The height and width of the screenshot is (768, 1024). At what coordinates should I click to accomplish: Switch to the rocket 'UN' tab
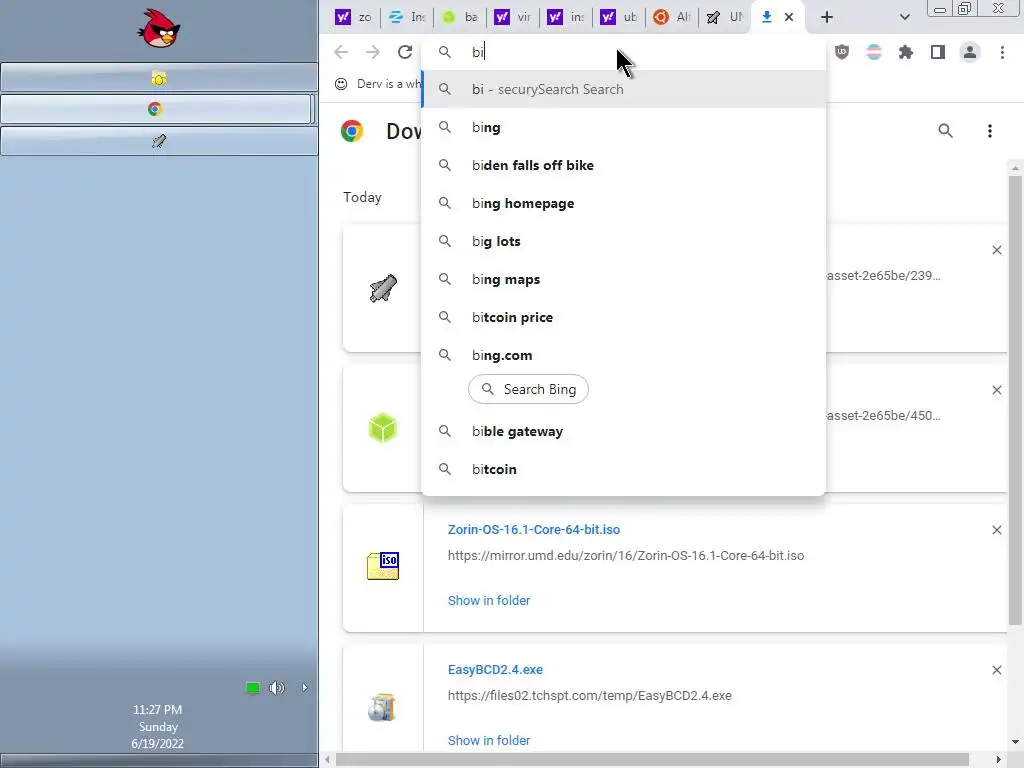[x=725, y=17]
